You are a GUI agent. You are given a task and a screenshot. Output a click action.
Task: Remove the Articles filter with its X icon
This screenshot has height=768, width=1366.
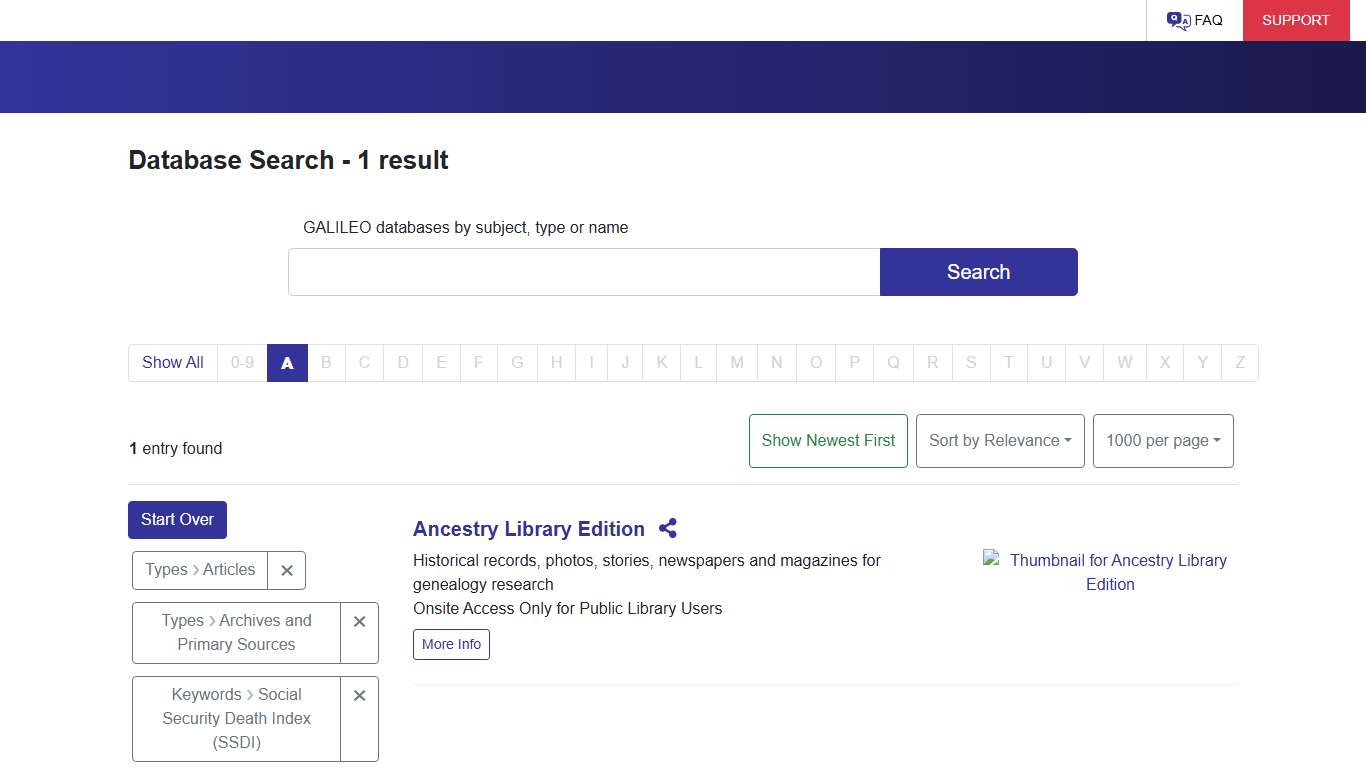click(287, 570)
